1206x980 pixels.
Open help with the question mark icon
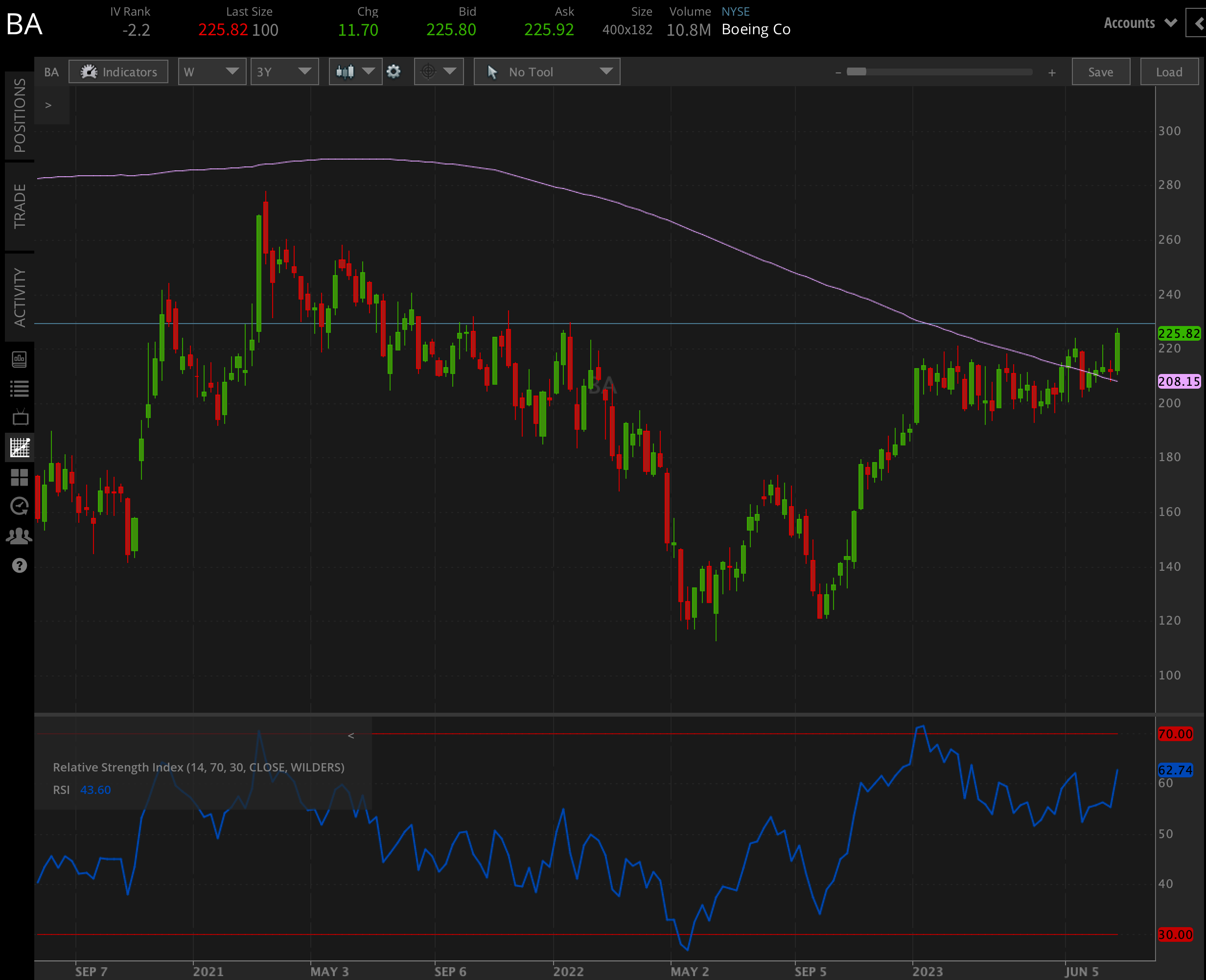point(20,565)
